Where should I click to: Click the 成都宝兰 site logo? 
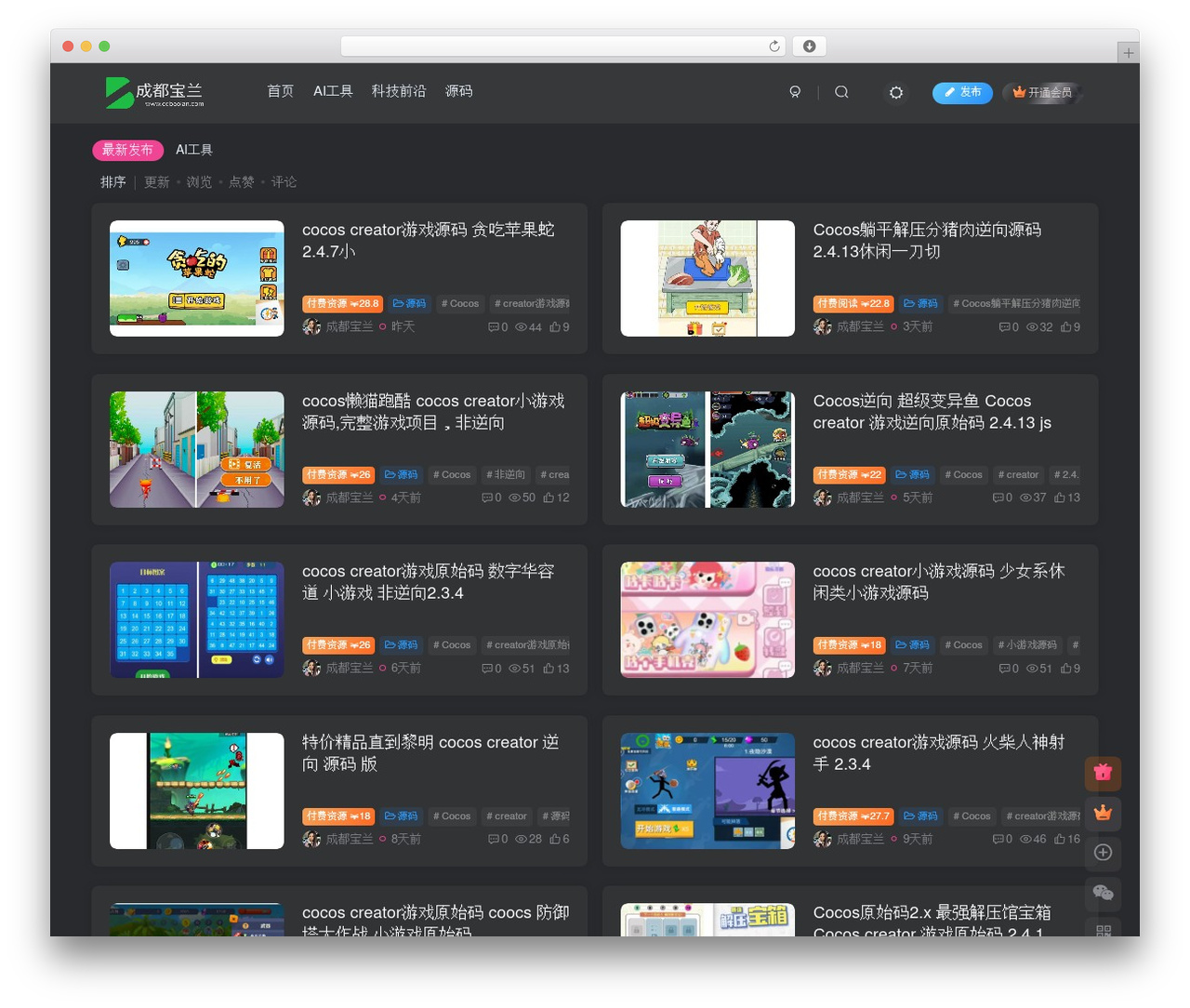(x=154, y=92)
